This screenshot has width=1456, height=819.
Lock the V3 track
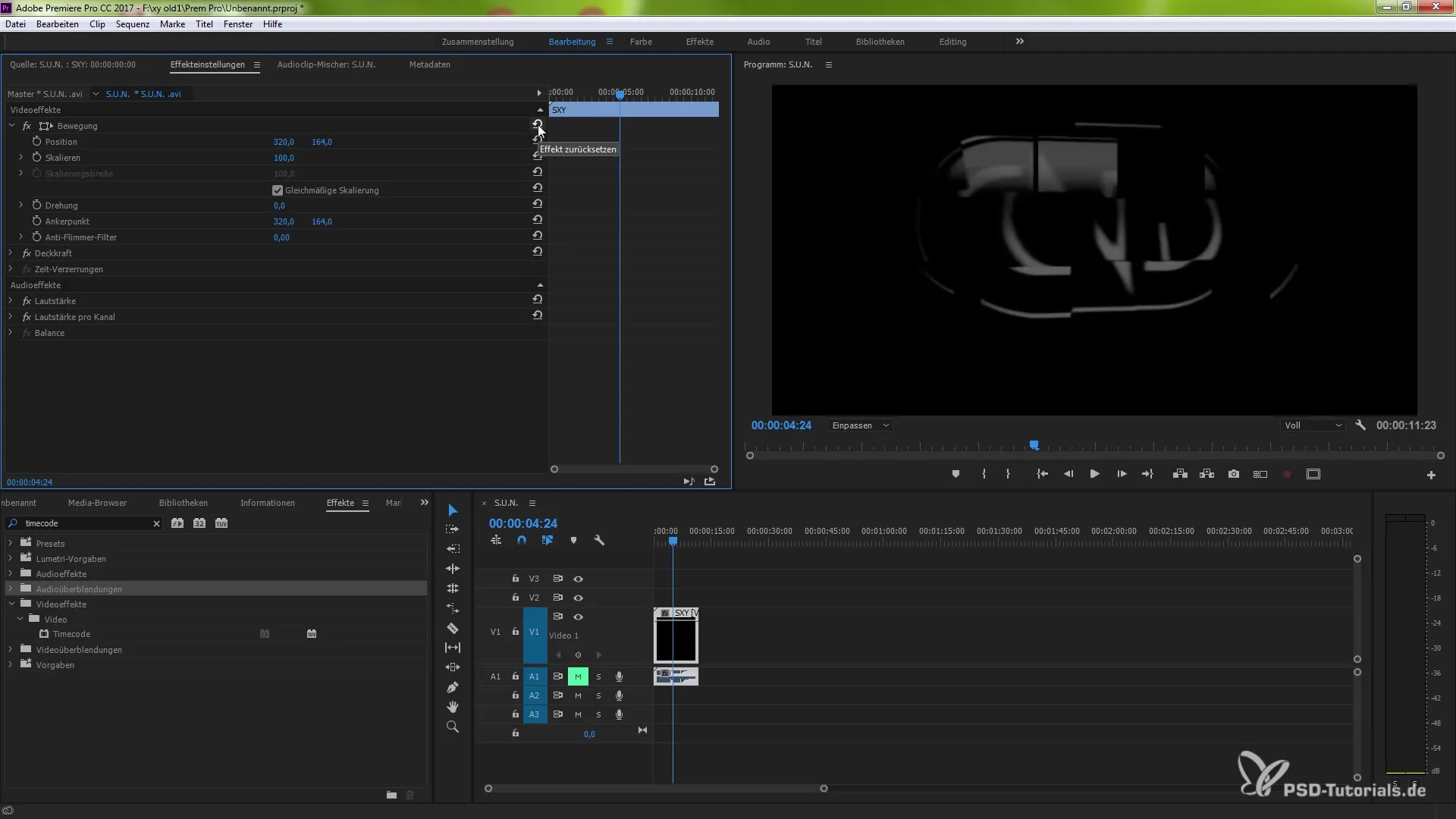[516, 579]
